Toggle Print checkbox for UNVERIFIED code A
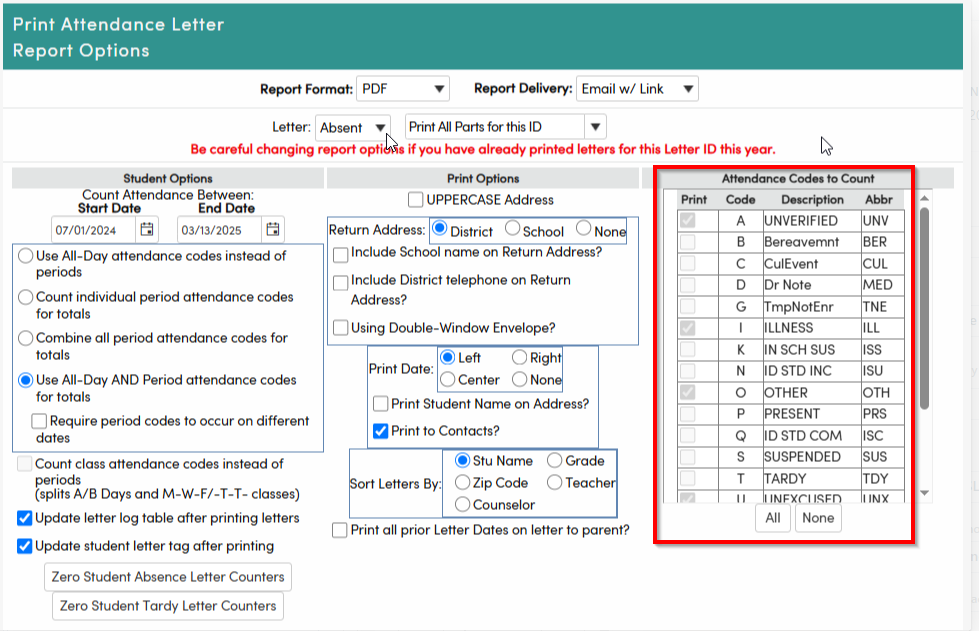Viewport: 979px width, 631px height. click(687, 220)
